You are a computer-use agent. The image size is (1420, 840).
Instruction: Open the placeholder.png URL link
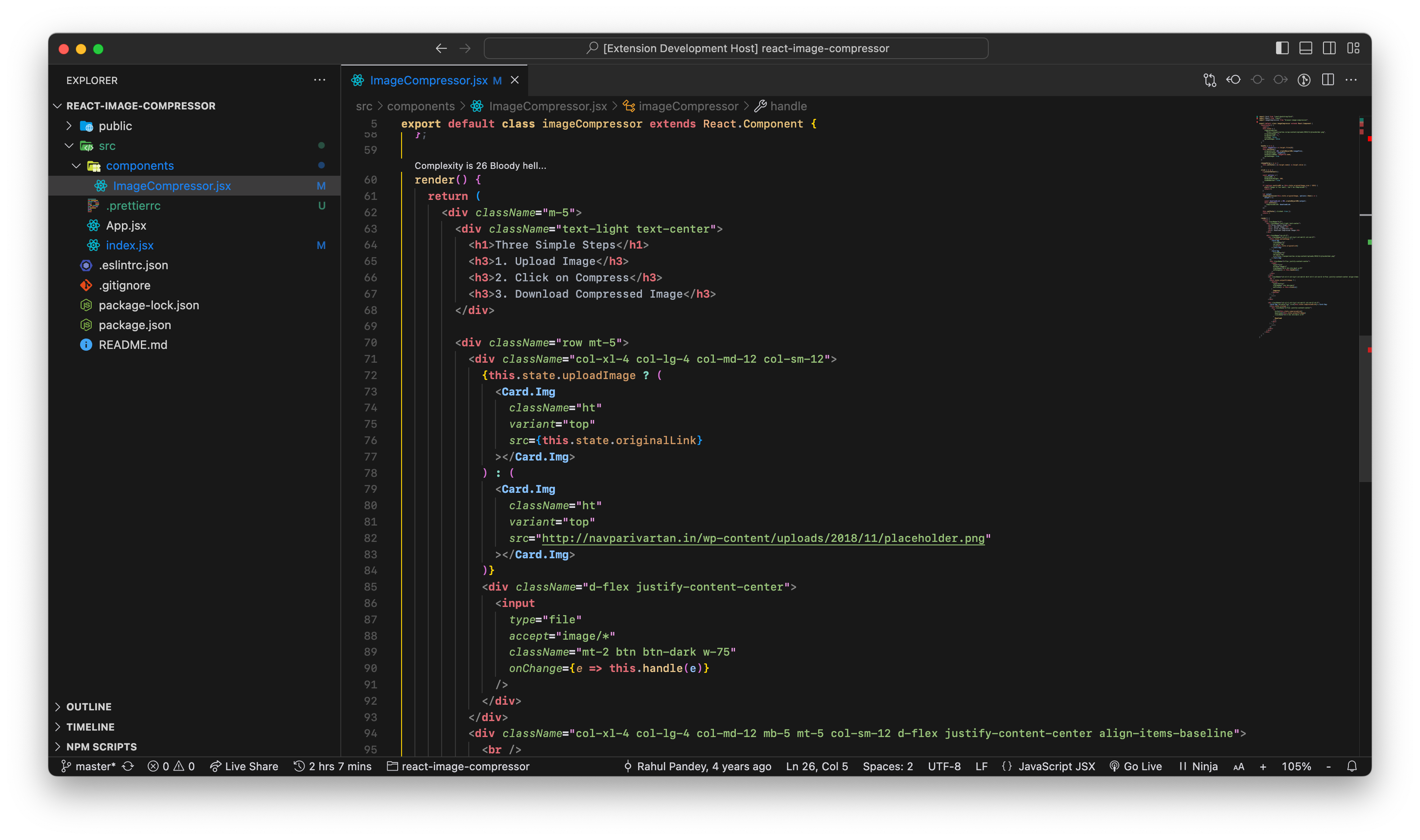(763, 538)
